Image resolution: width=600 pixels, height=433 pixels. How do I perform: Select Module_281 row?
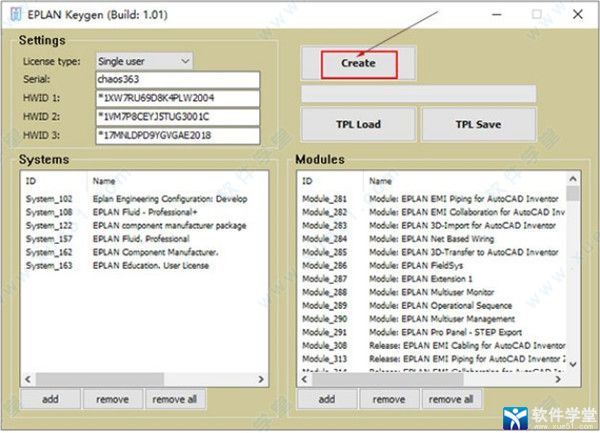[x=432, y=199]
